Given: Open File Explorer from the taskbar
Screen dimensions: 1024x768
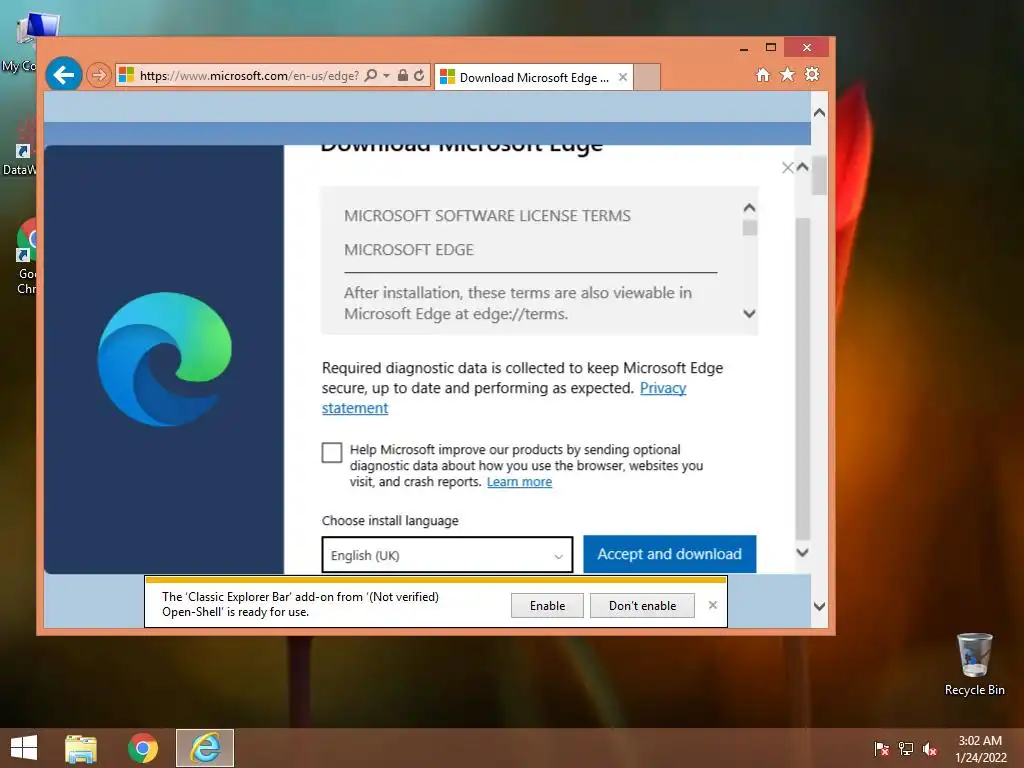Looking at the screenshot, I should click(x=81, y=748).
